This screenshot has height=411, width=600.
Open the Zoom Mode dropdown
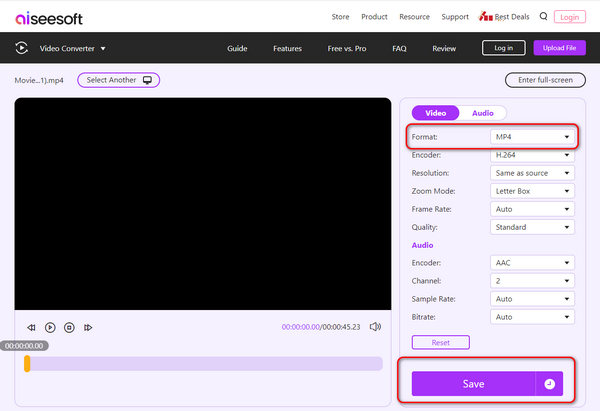(x=532, y=191)
